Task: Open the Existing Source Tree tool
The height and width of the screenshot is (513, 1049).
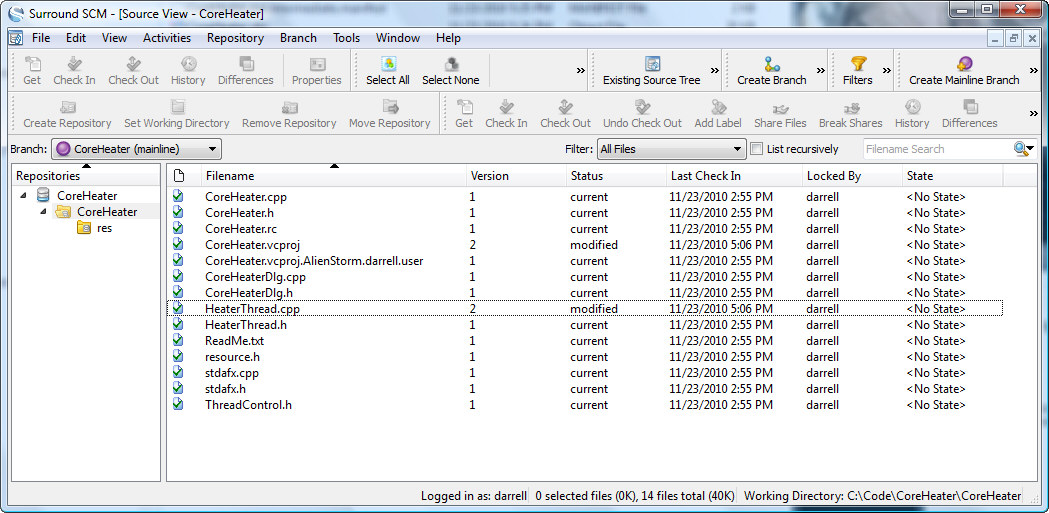Action: (x=651, y=64)
